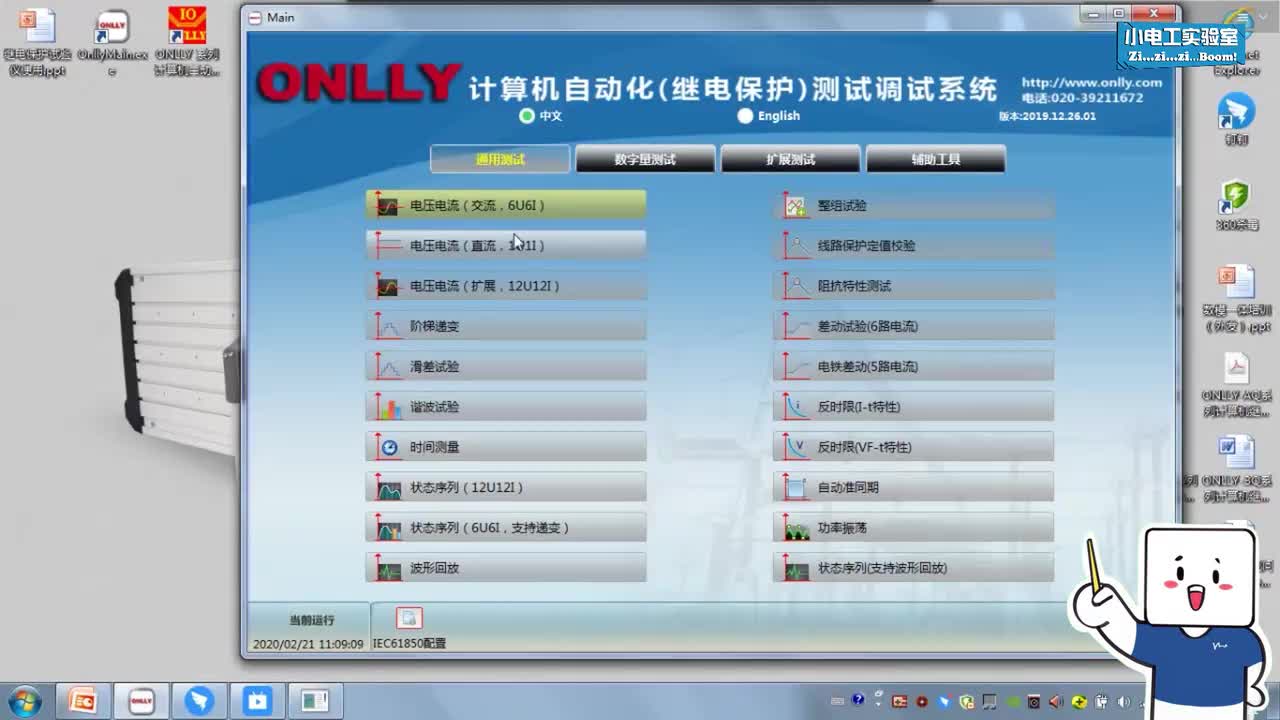Screen dimensions: 1280x720
Task: Click the 功率振荡 icon
Action: (x=795, y=527)
